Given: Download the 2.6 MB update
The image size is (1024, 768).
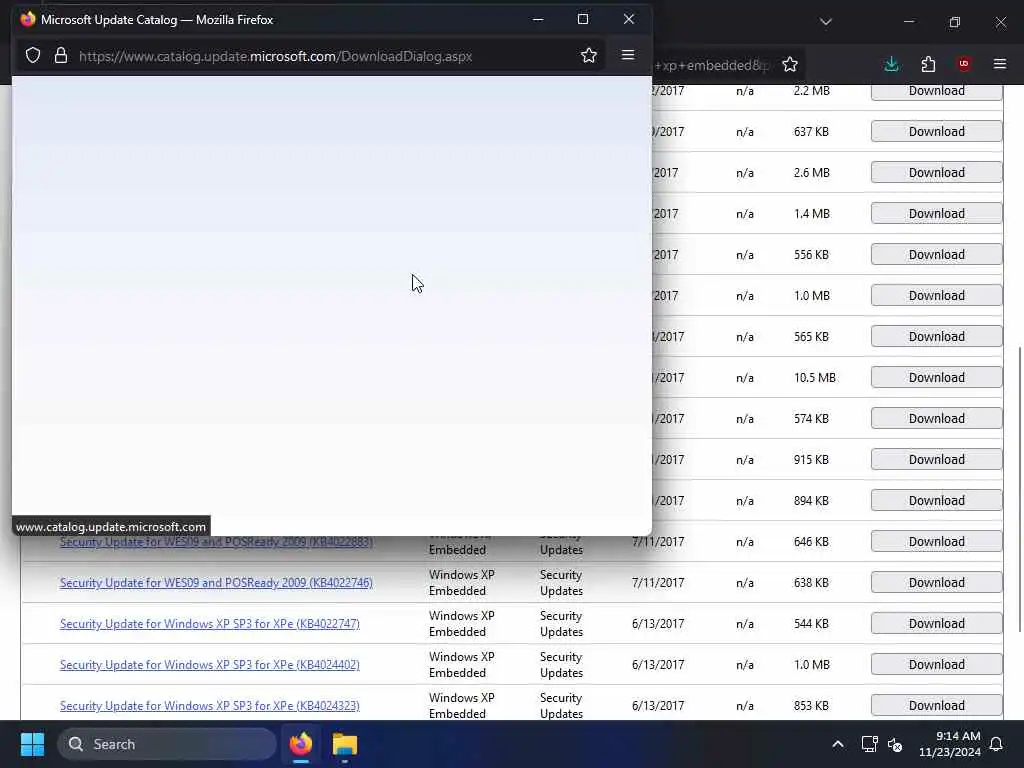Looking at the screenshot, I should [x=936, y=172].
